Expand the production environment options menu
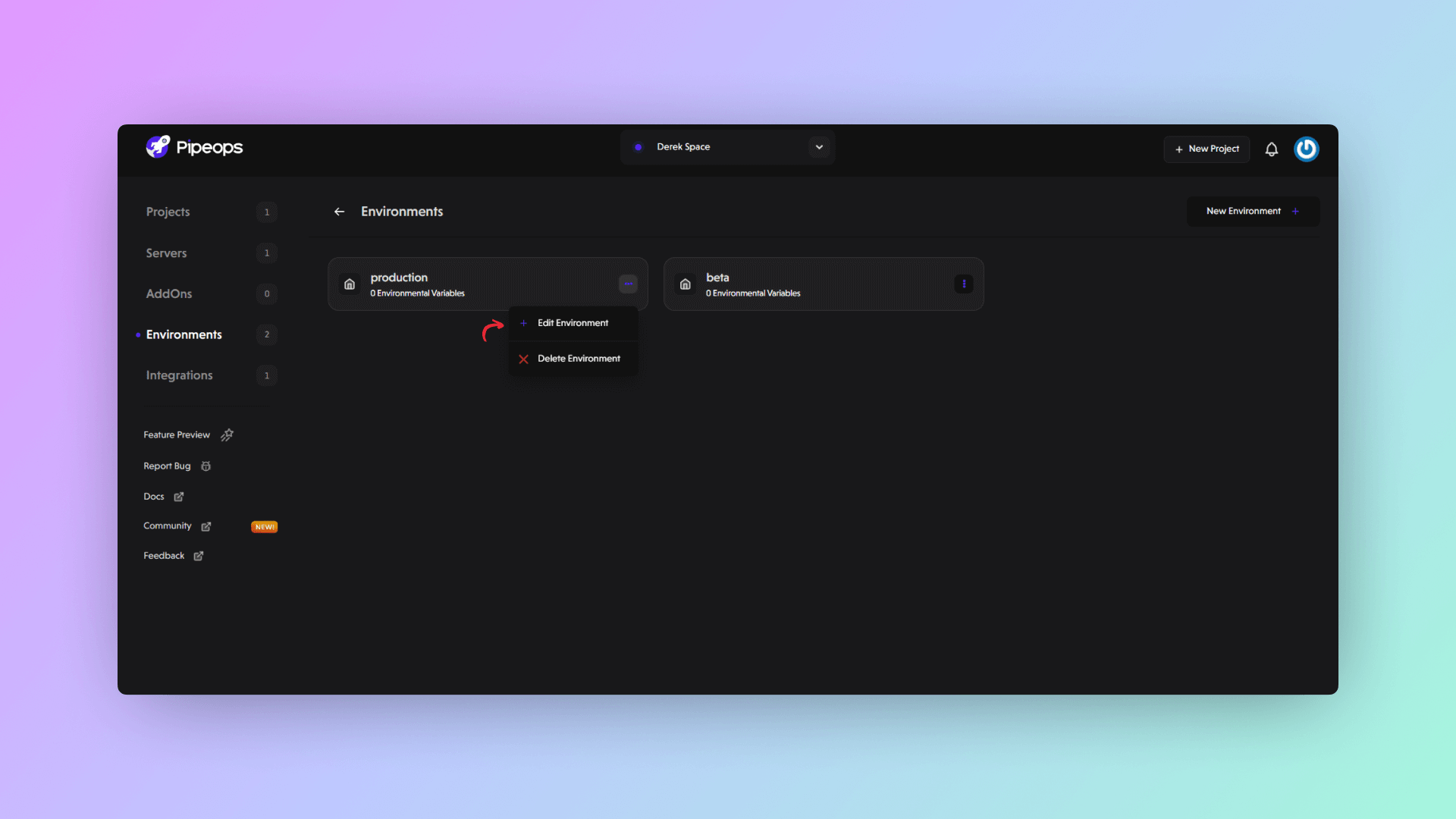This screenshot has height=819, width=1456. click(628, 283)
